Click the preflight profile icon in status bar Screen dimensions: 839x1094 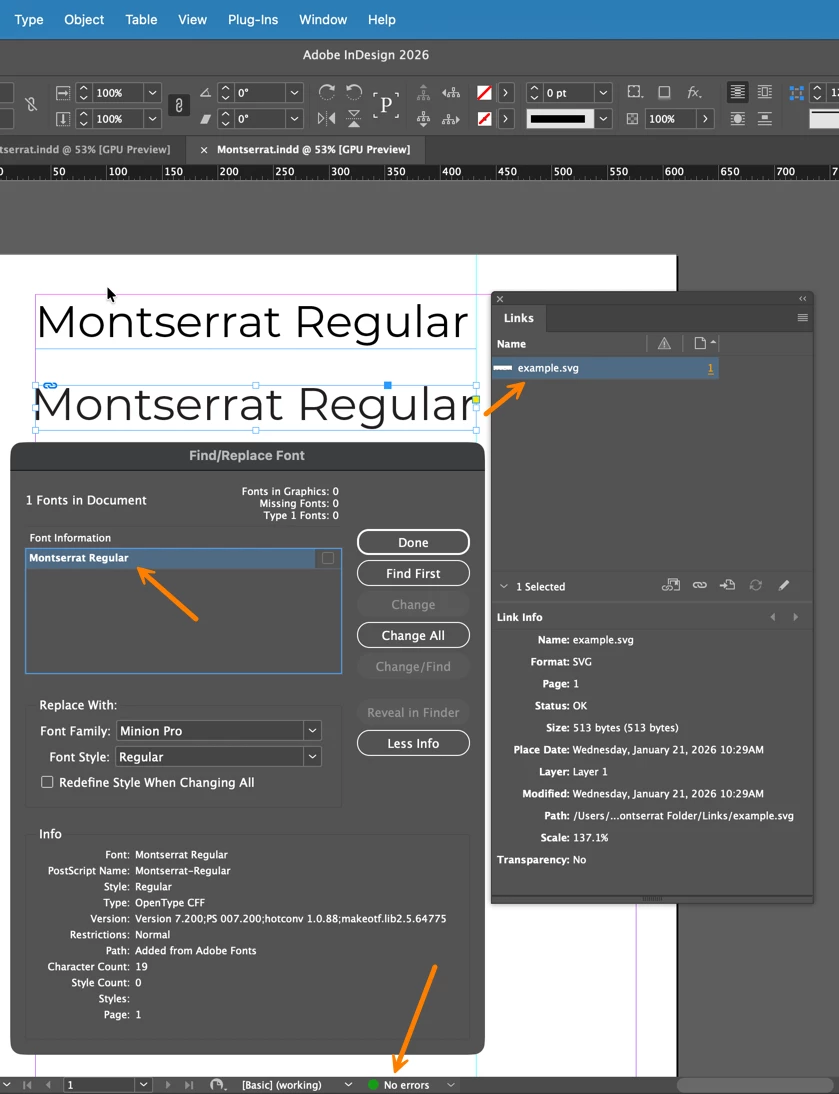(x=218, y=1085)
